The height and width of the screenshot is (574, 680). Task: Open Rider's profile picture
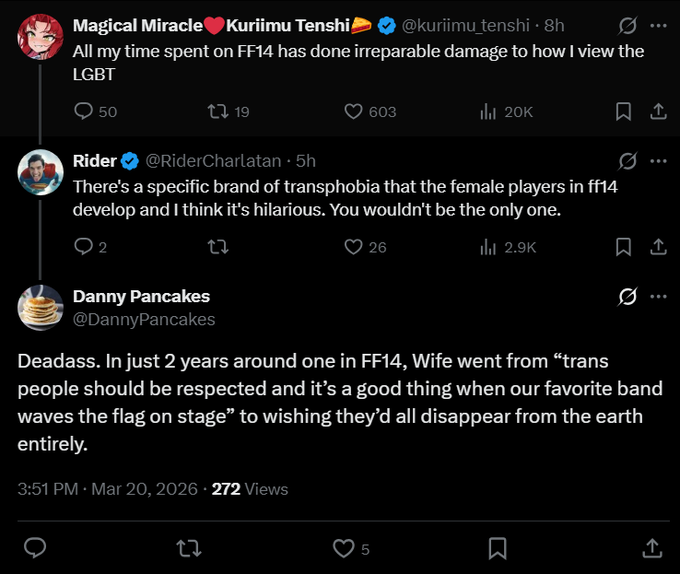click(41, 172)
